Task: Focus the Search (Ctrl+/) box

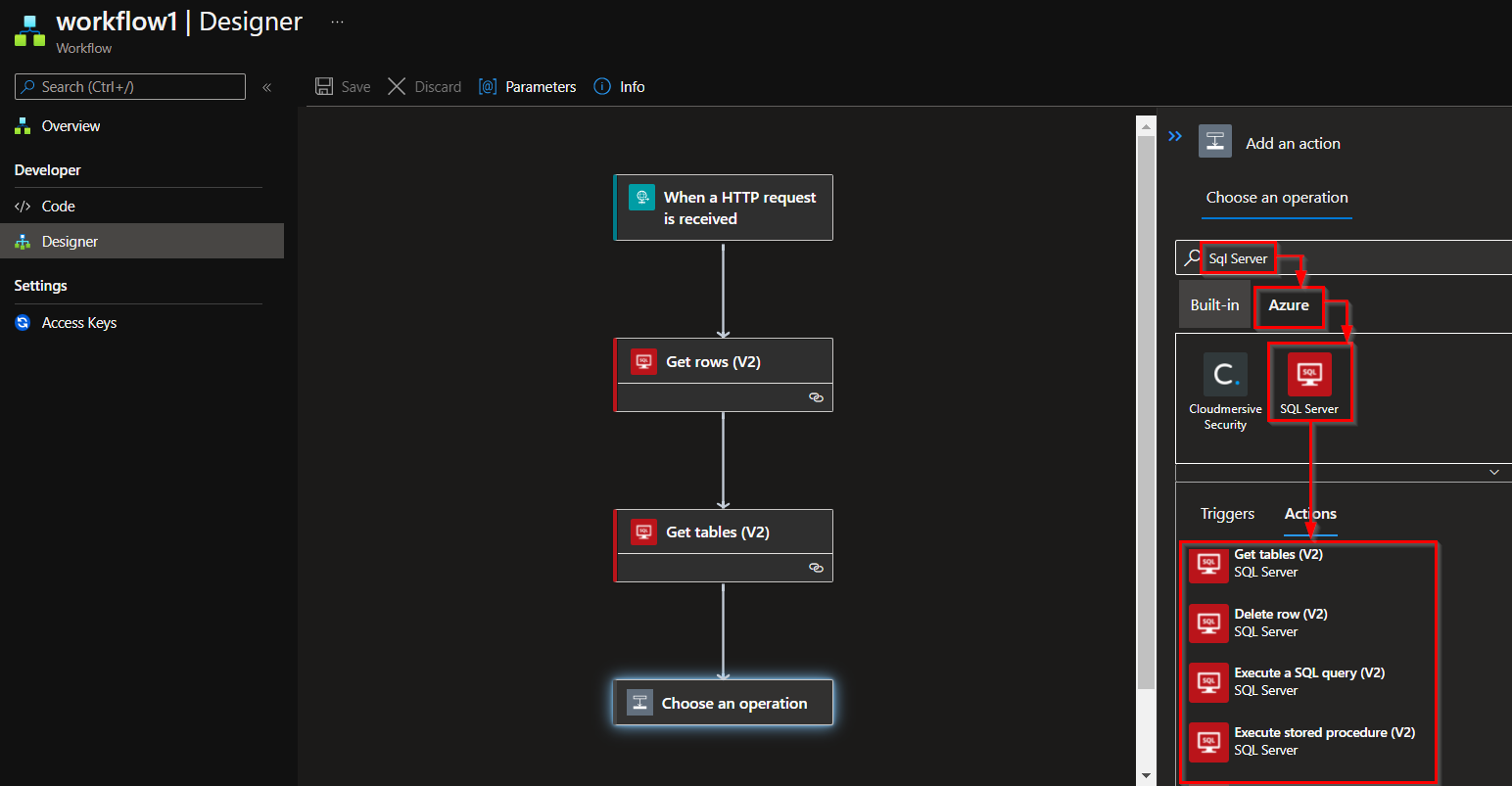Action: tap(130, 86)
